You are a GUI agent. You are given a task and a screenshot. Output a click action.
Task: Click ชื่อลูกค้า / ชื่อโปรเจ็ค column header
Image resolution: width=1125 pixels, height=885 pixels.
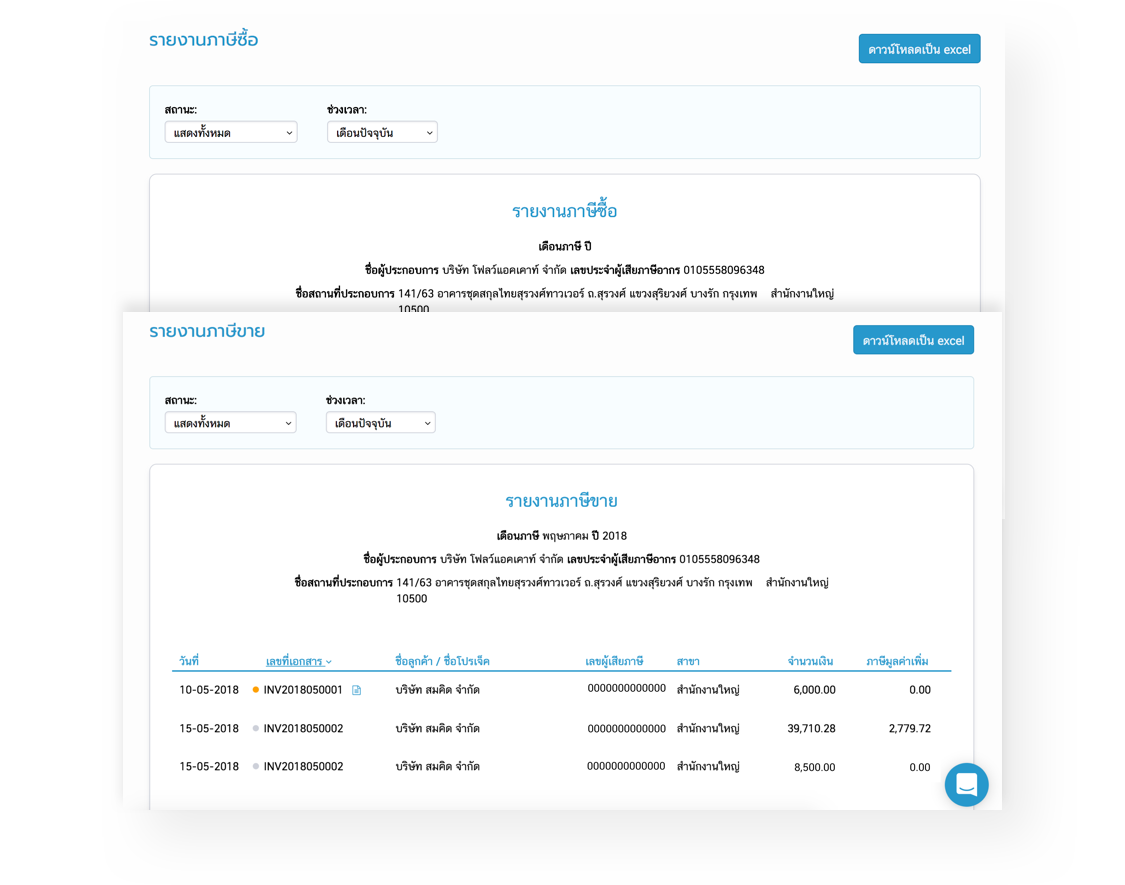[442, 661]
